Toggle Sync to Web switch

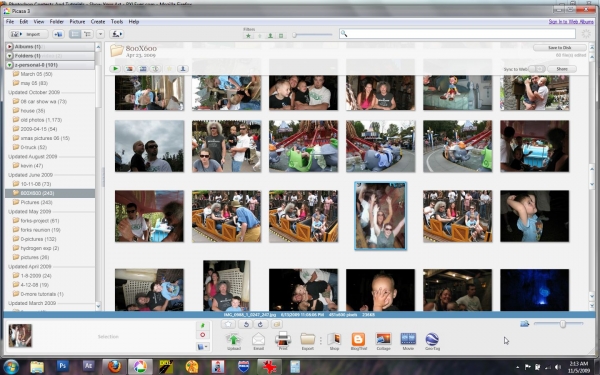click(537, 69)
